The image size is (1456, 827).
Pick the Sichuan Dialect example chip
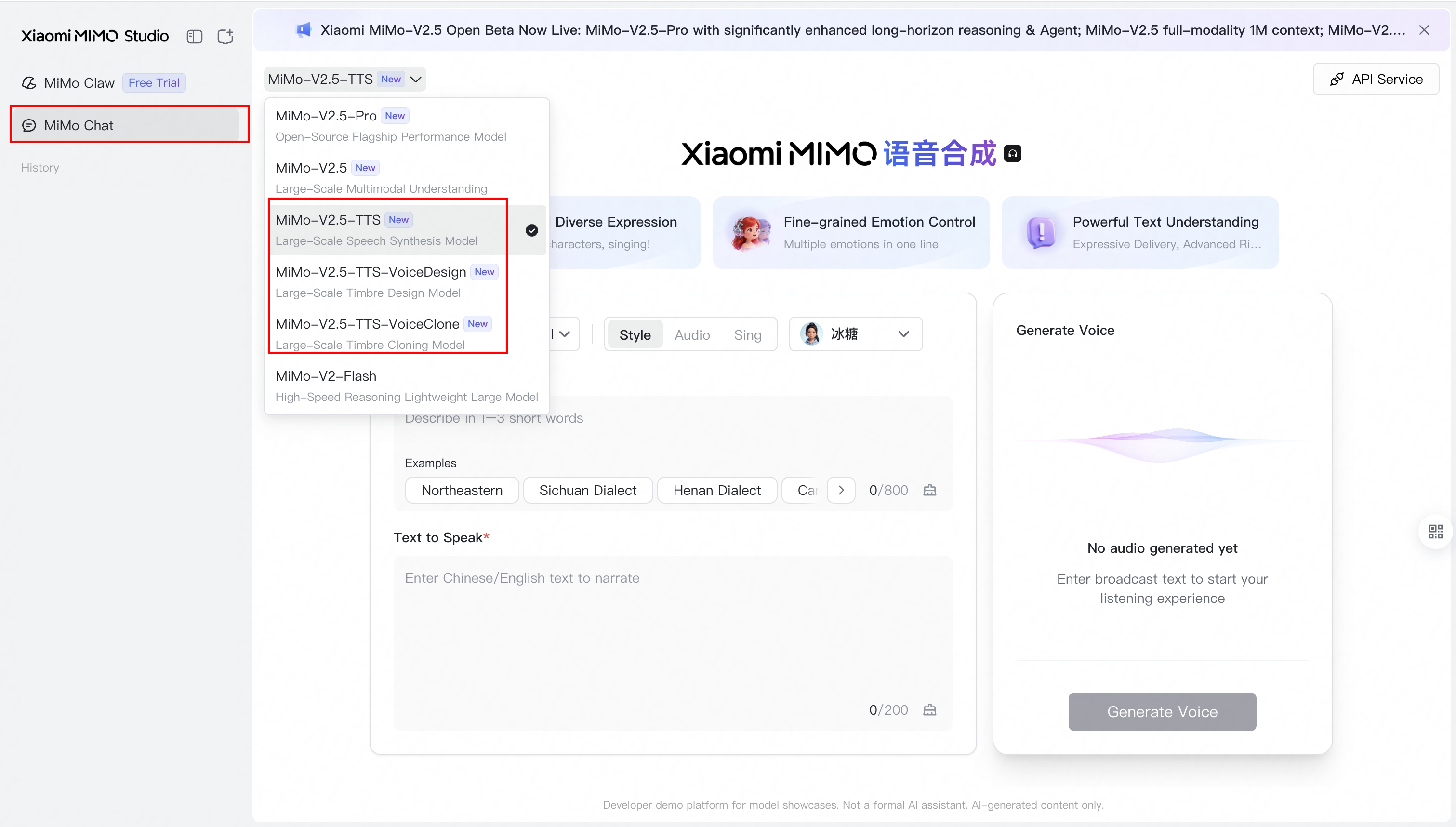click(587, 490)
